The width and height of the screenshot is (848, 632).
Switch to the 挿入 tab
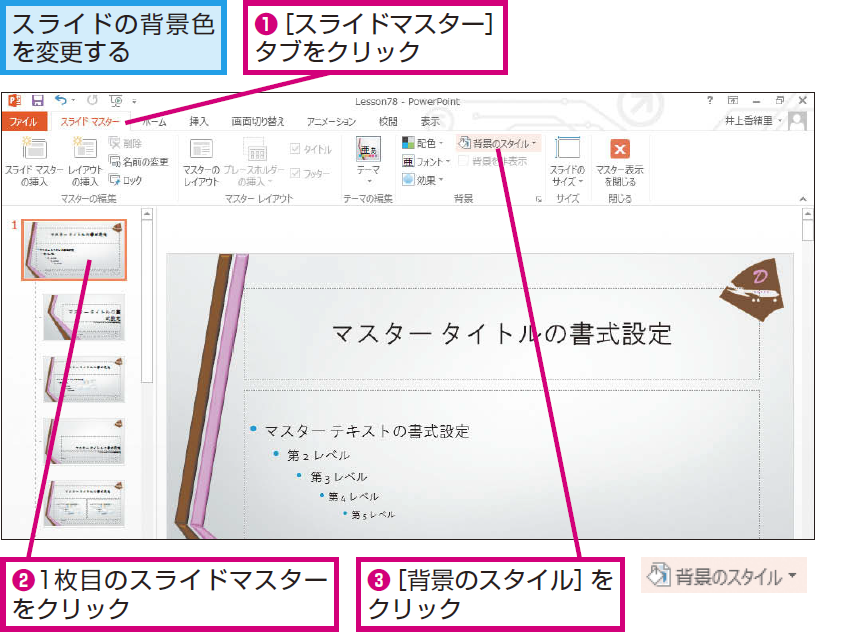pos(198,122)
